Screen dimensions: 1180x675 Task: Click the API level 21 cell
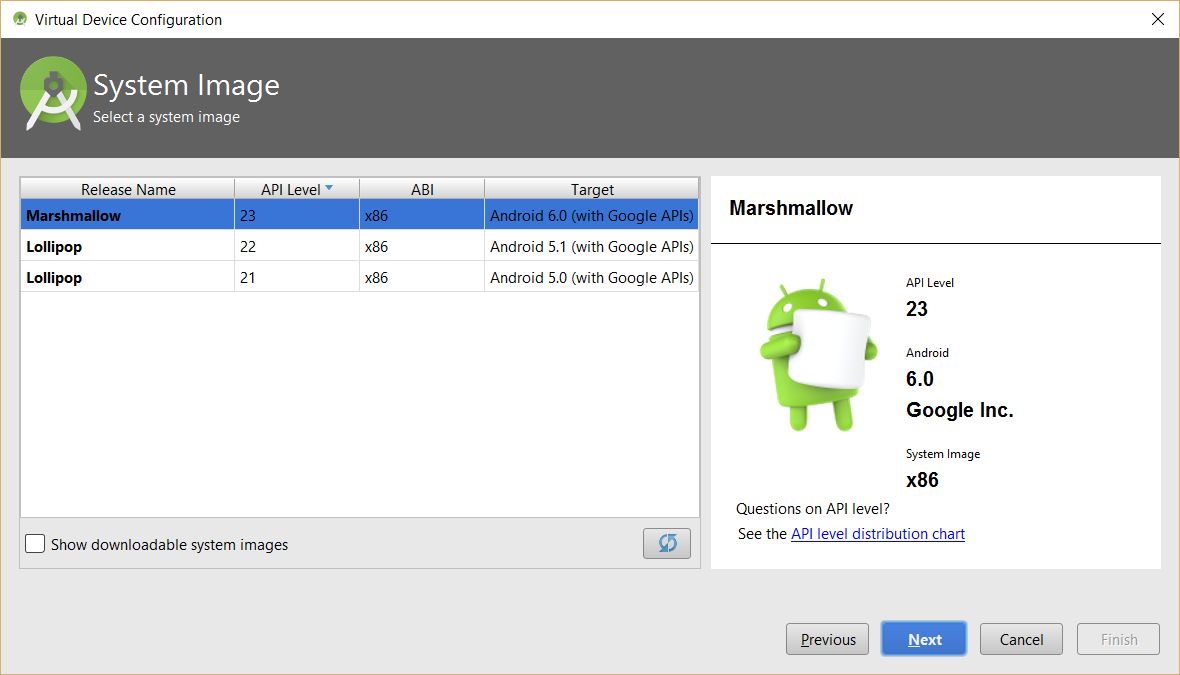tap(297, 277)
